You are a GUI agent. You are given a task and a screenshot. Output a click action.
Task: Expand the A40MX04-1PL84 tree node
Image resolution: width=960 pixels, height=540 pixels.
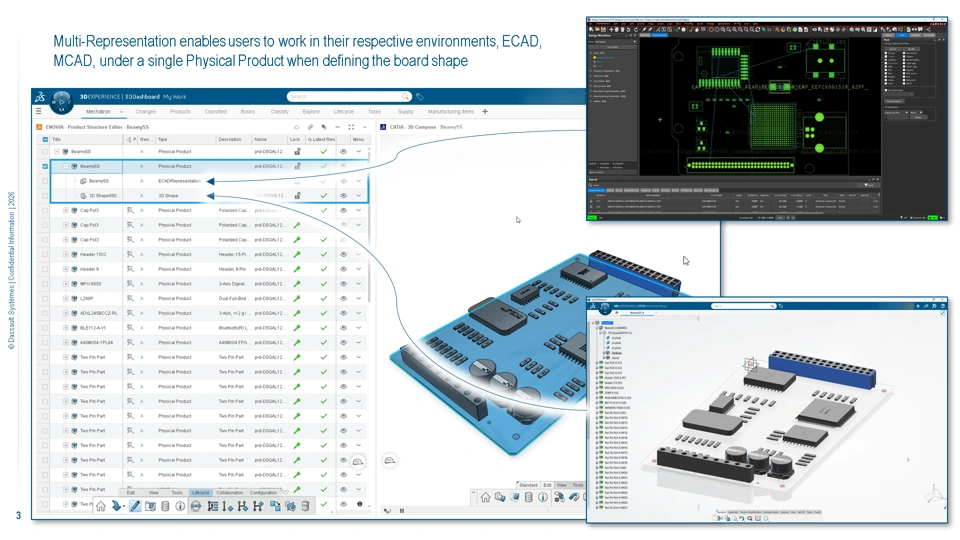[66, 342]
